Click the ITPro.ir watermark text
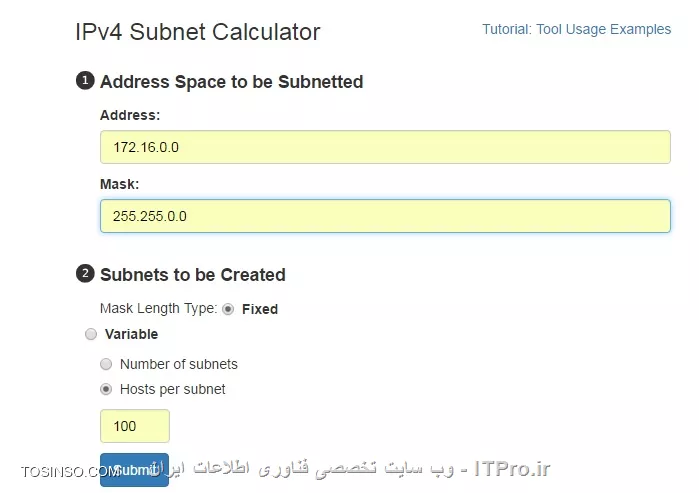 pos(512,468)
